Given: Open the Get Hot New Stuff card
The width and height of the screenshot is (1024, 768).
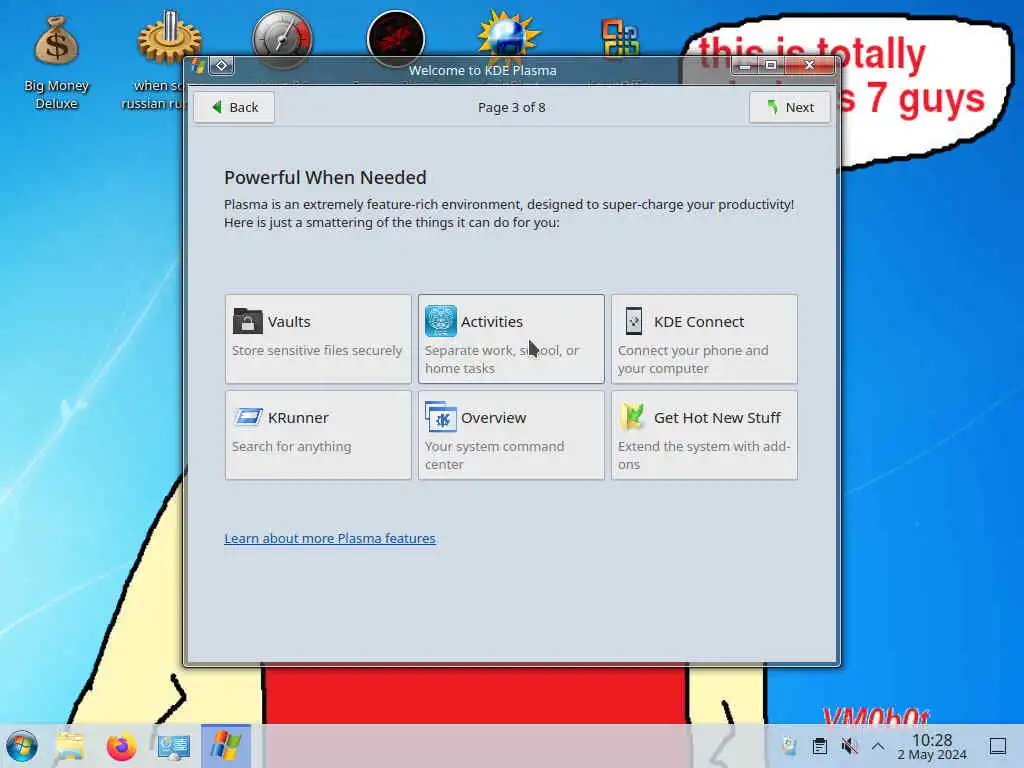Looking at the screenshot, I should tap(704, 435).
